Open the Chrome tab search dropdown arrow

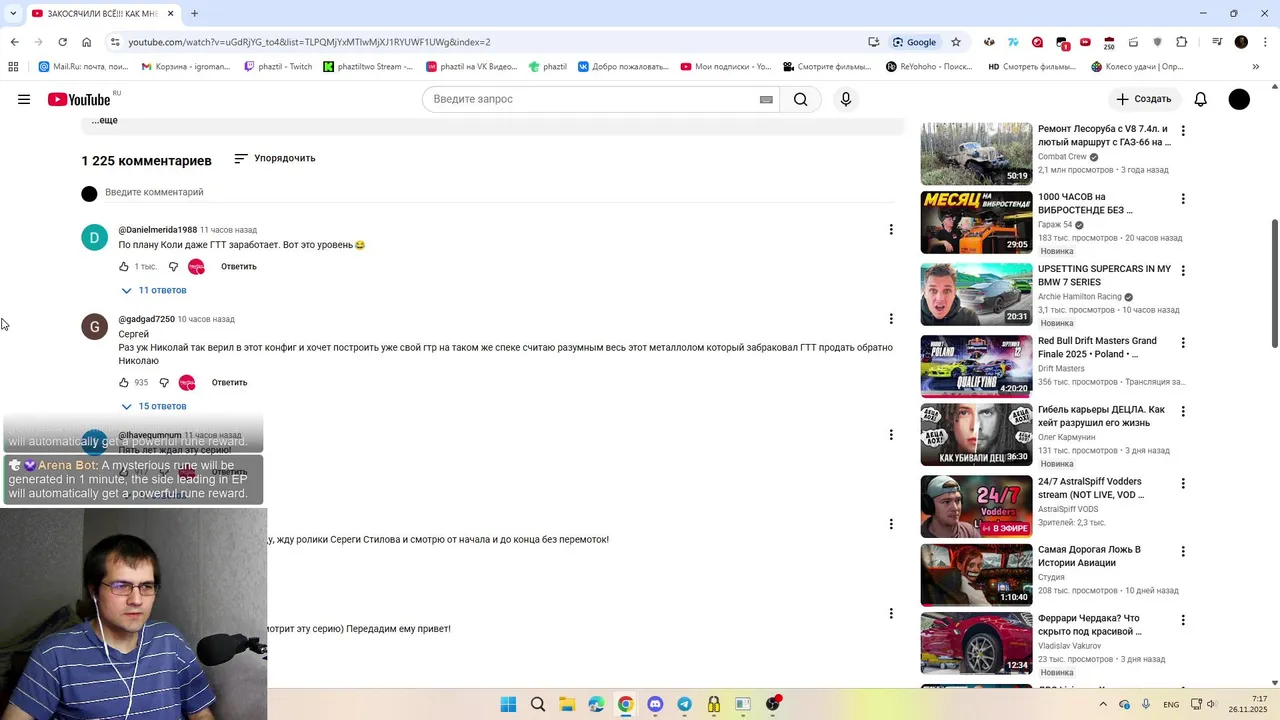click(13, 13)
